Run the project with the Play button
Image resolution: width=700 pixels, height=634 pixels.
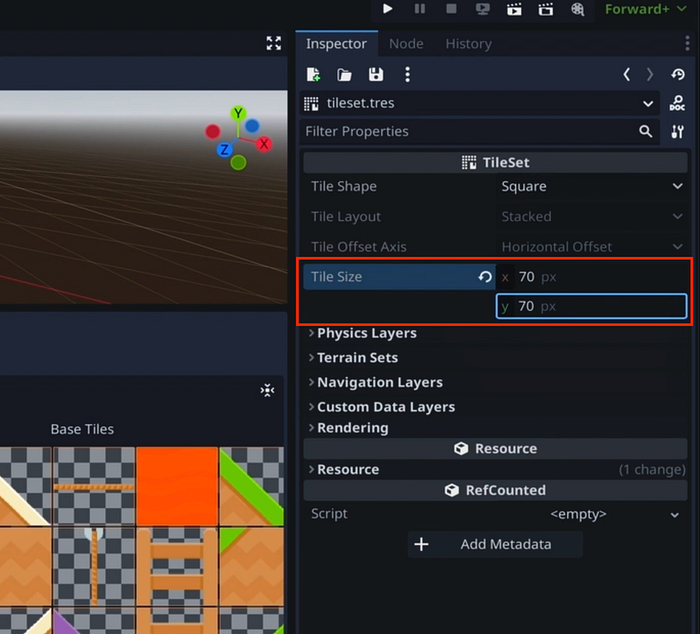[x=388, y=8]
